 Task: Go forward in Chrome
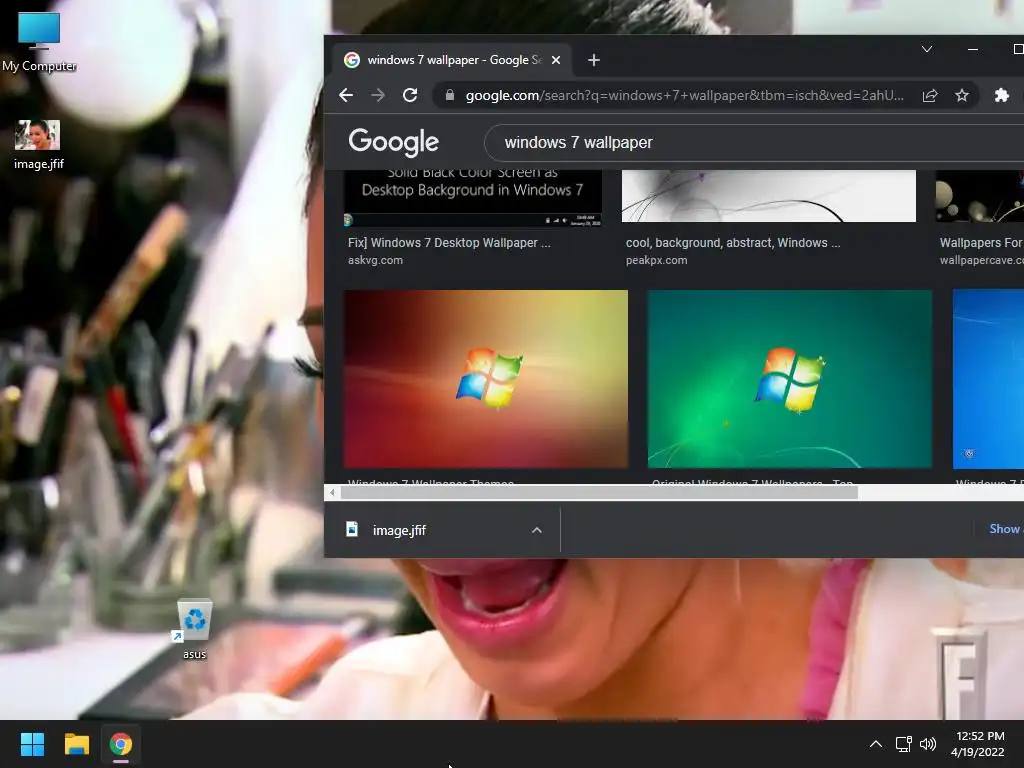click(378, 95)
